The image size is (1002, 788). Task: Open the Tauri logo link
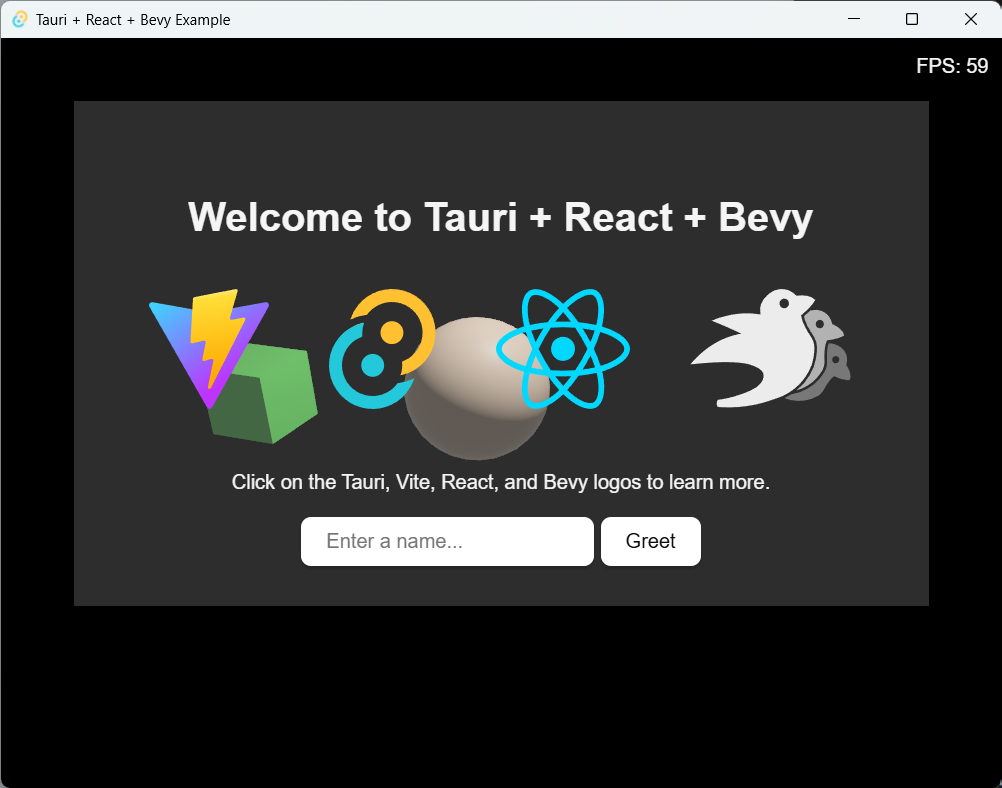[382, 349]
